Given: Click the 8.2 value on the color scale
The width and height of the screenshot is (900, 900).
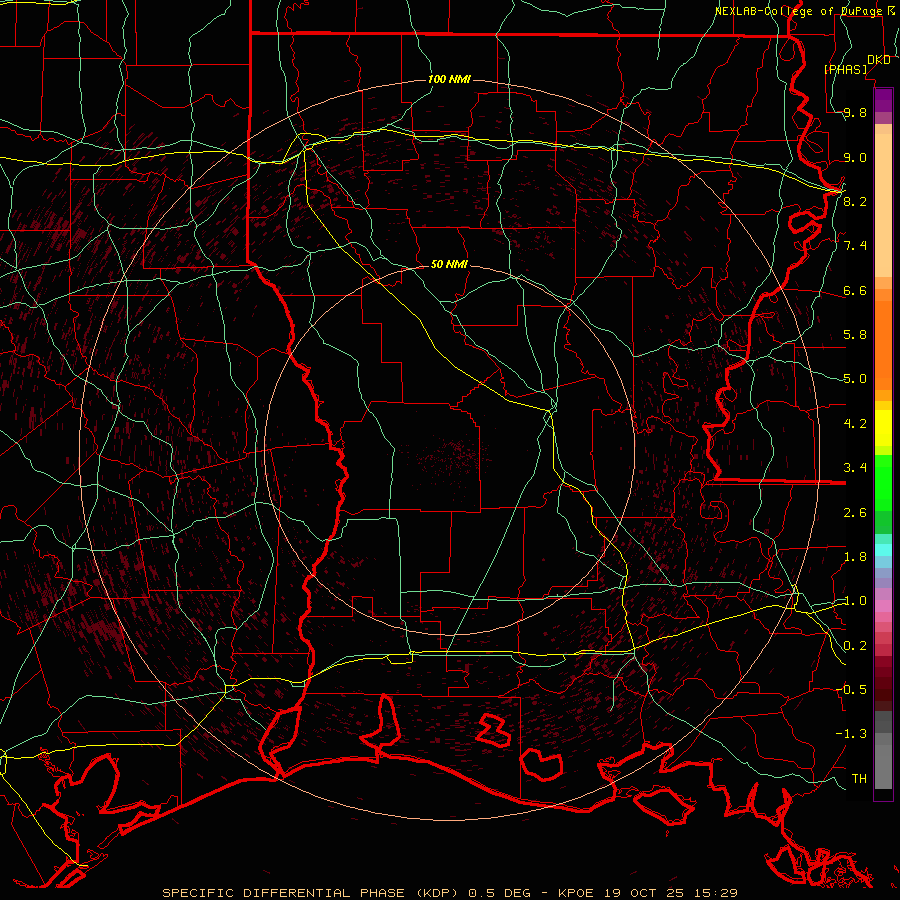Looking at the screenshot, I should pyautogui.click(x=855, y=201).
